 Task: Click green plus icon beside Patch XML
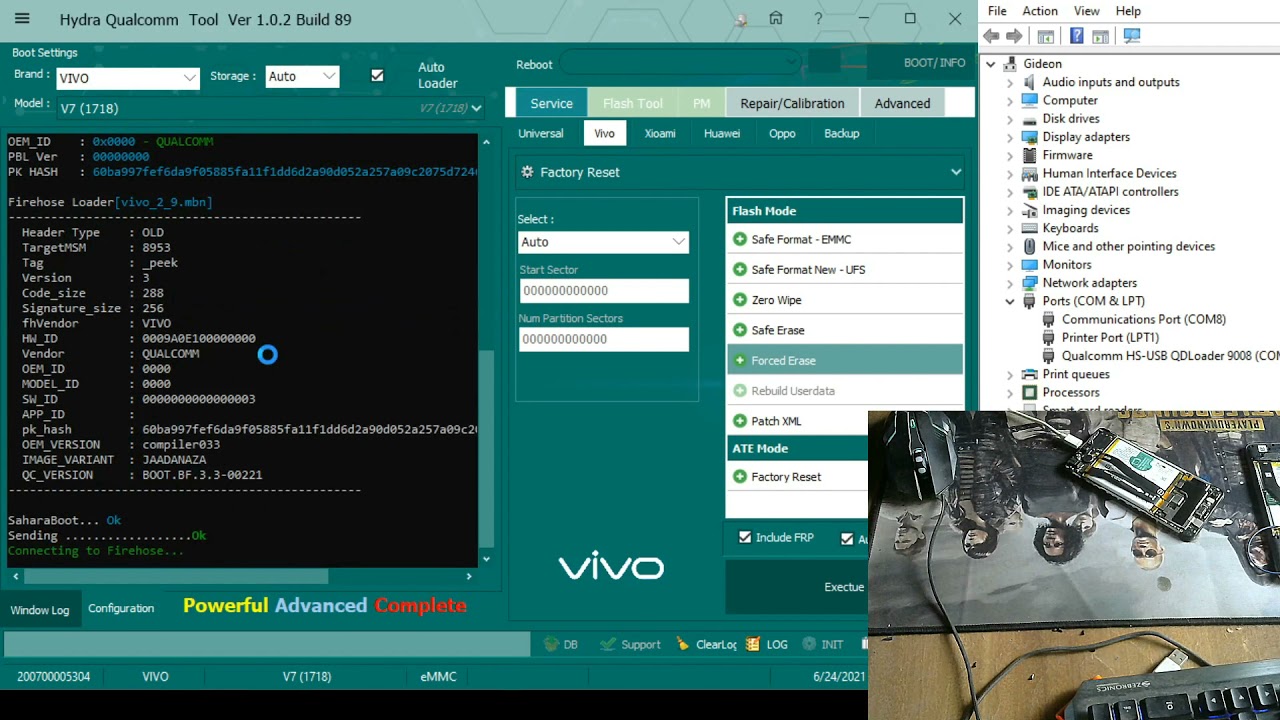coord(740,421)
